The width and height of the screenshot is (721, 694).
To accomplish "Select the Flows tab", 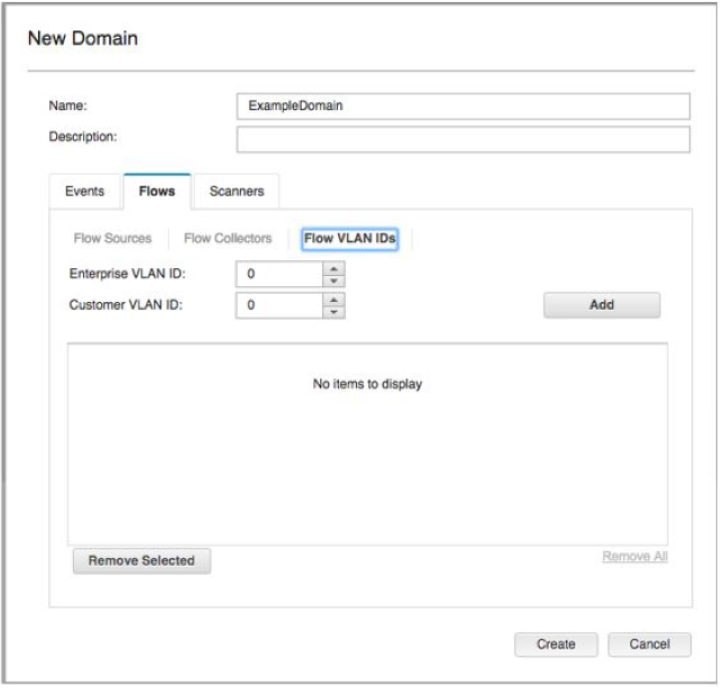I will 157,191.
